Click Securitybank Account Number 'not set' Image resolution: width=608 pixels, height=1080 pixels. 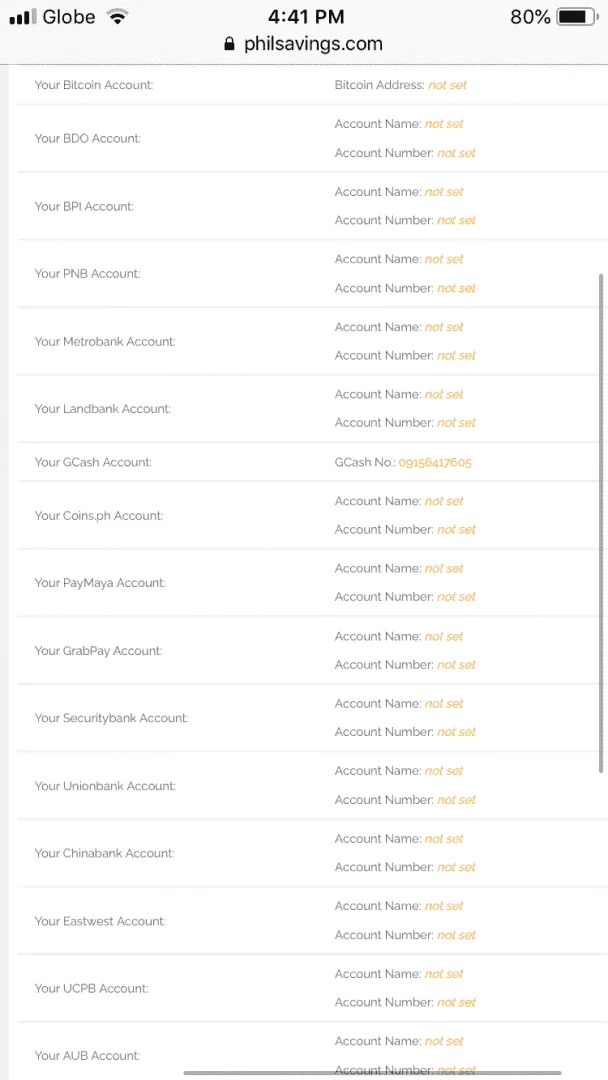point(457,732)
